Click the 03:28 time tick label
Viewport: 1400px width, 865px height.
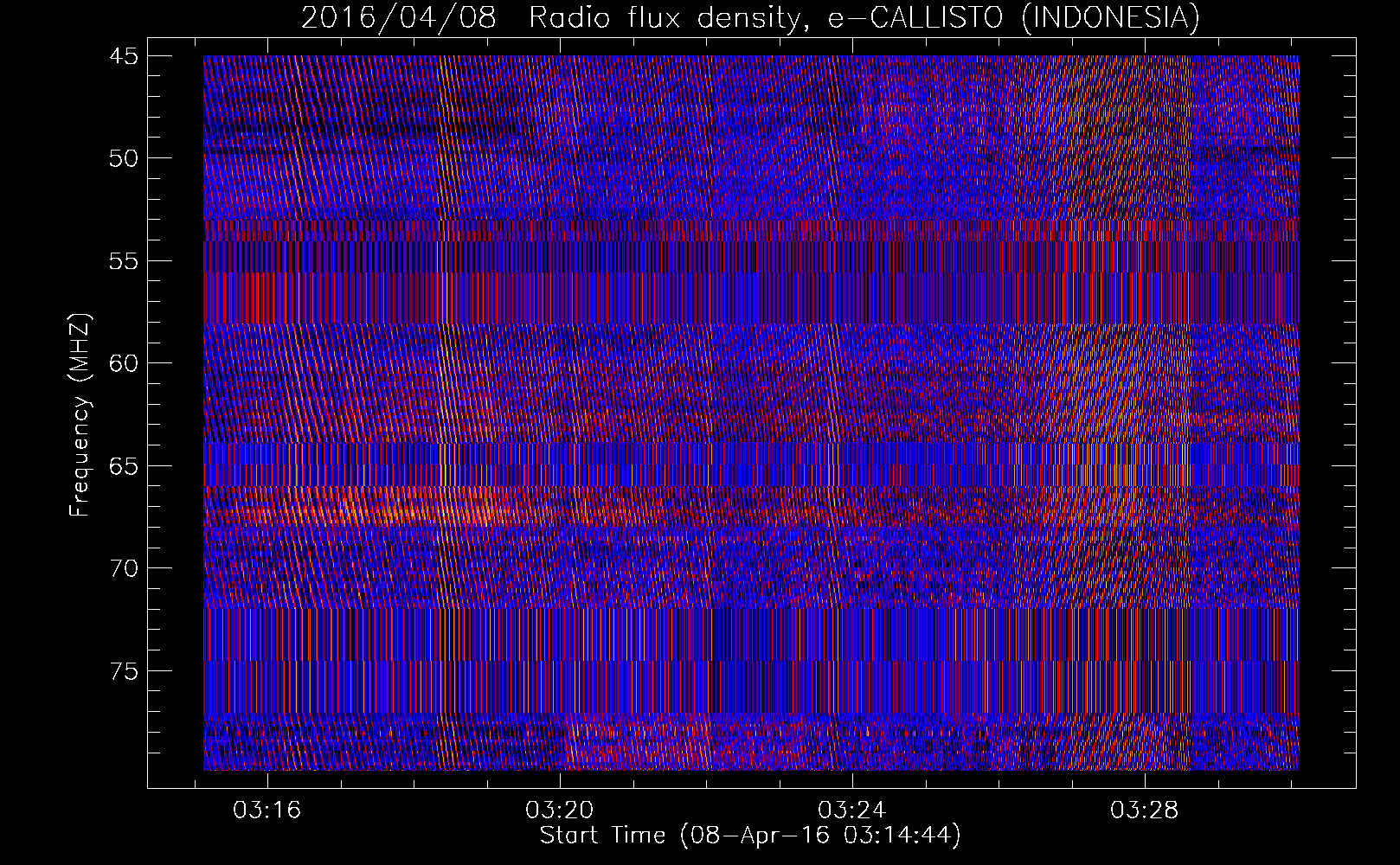point(1145,811)
